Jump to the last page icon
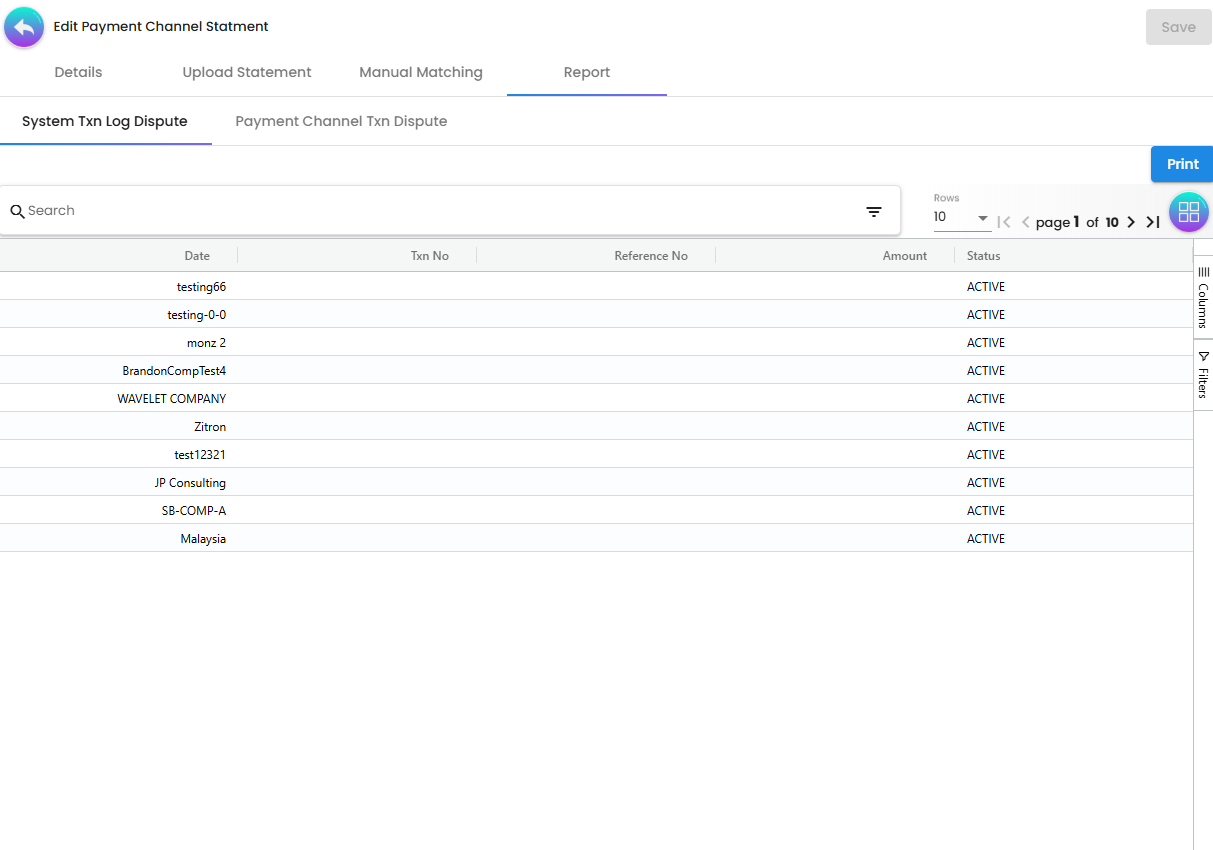The height and width of the screenshot is (850, 1213). [1153, 222]
